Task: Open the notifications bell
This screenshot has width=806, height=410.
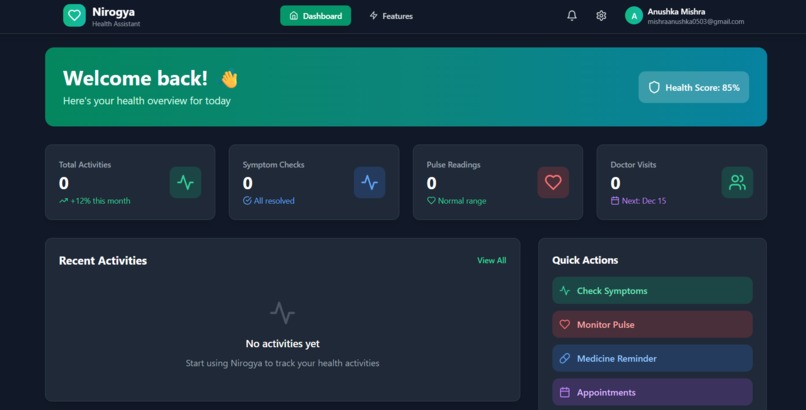Action: (572, 16)
